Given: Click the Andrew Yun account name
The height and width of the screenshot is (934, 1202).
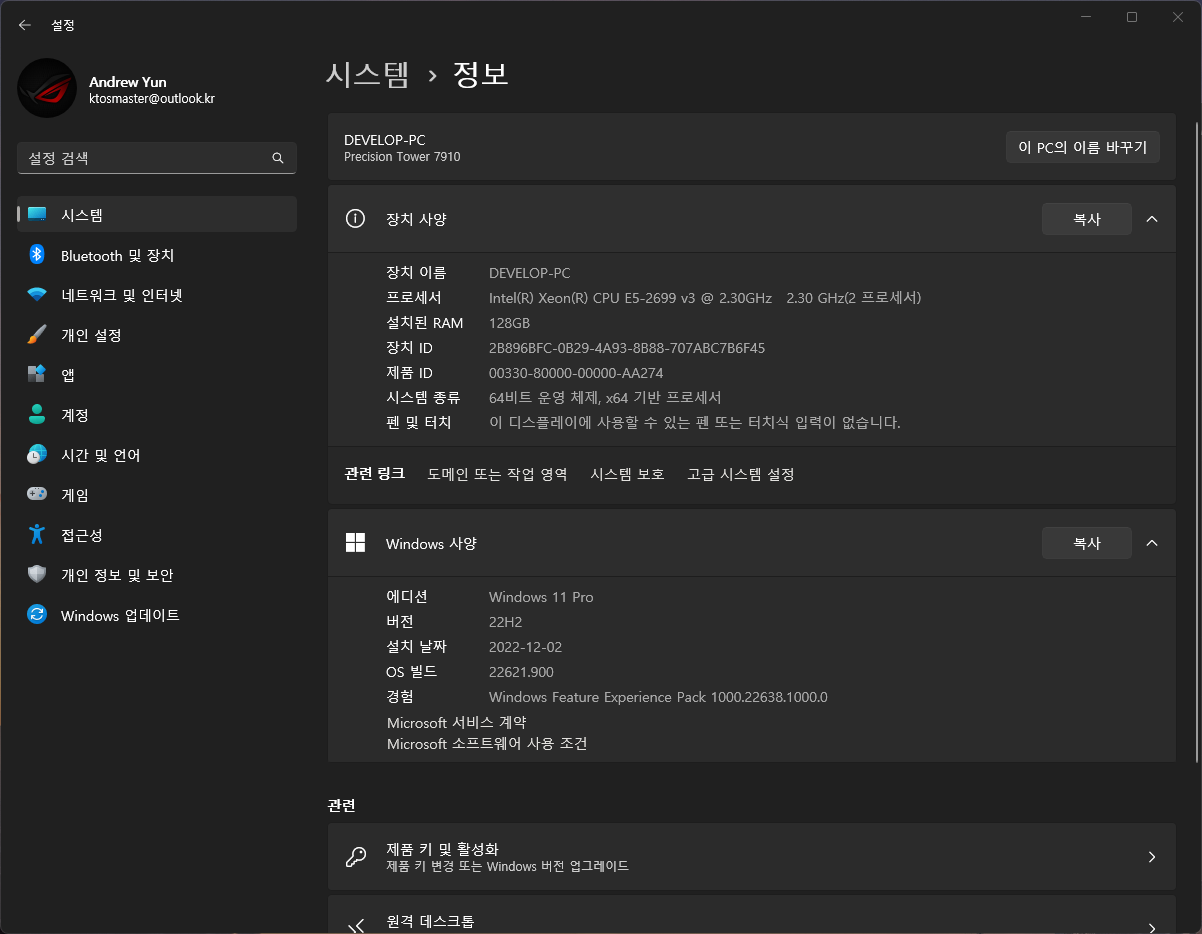Looking at the screenshot, I should 128,82.
